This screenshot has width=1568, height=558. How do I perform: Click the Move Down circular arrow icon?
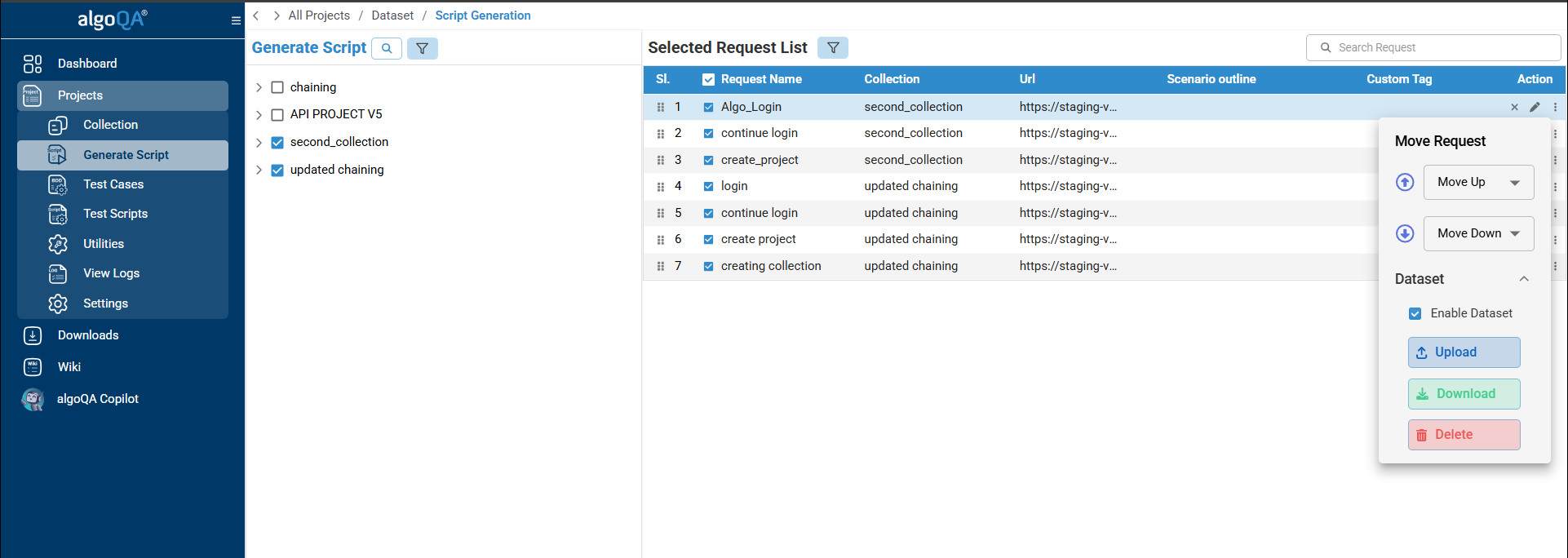pyautogui.click(x=1405, y=233)
